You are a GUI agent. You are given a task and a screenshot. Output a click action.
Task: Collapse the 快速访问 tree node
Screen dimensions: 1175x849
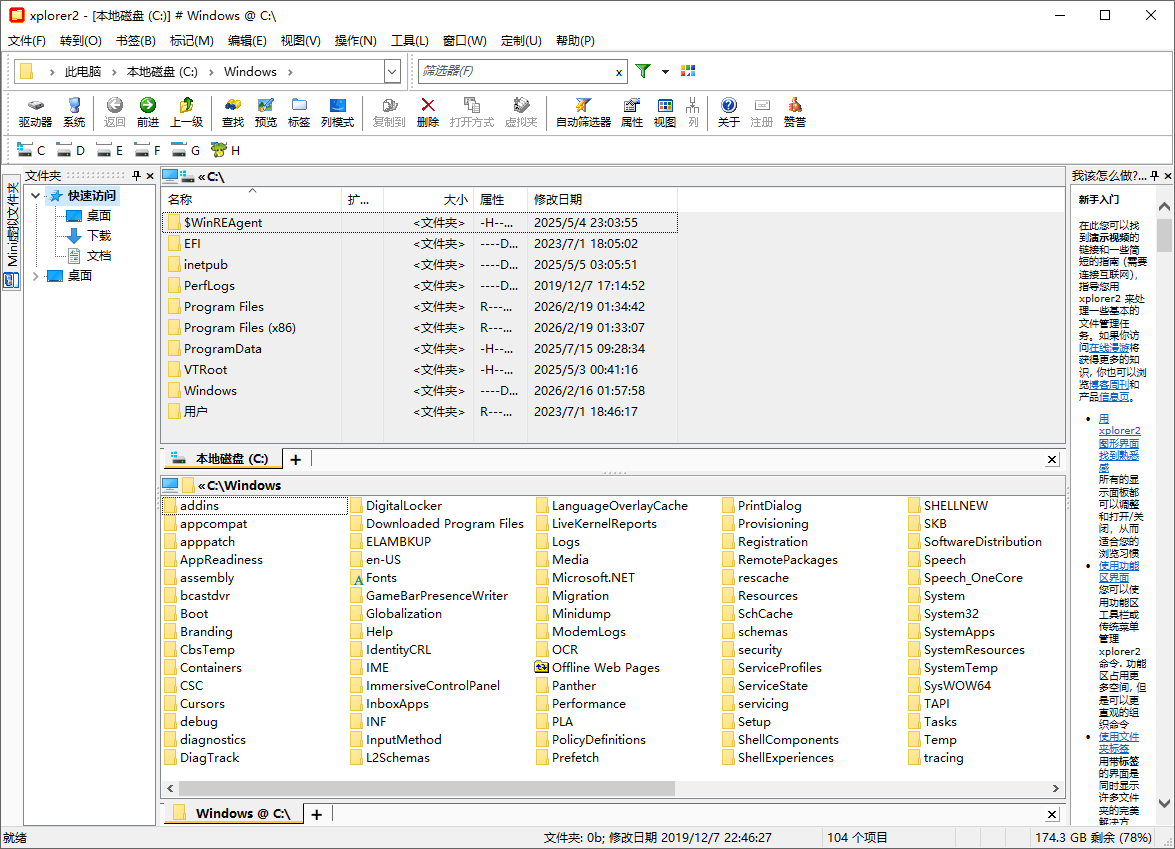click(x=37, y=196)
